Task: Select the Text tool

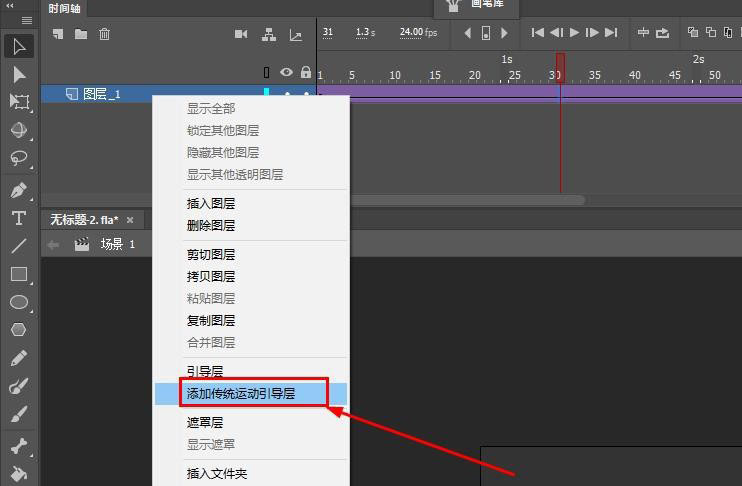Action: pyautogui.click(x=19, y=218)
